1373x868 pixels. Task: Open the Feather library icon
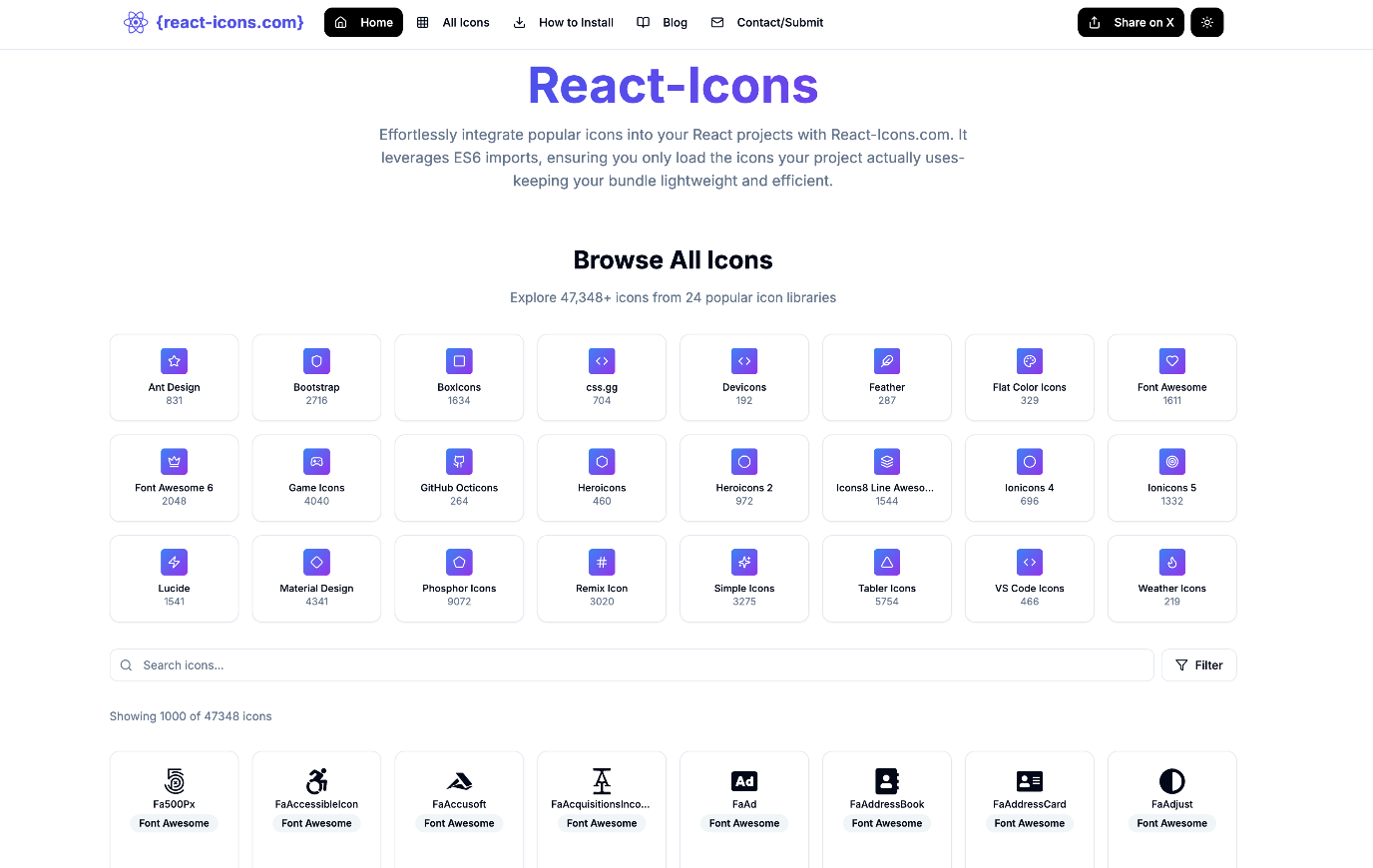887,361
